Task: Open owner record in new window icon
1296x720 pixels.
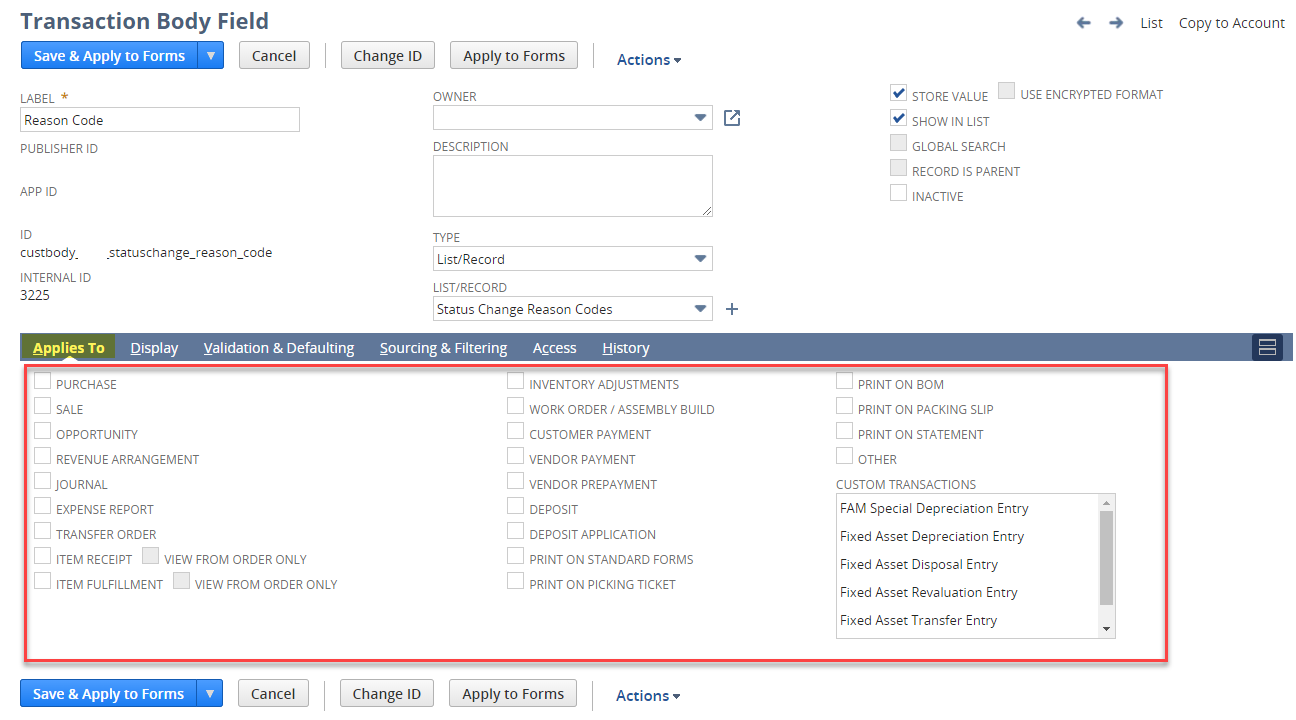Action: pyautogui.click(x=732, y=118)
